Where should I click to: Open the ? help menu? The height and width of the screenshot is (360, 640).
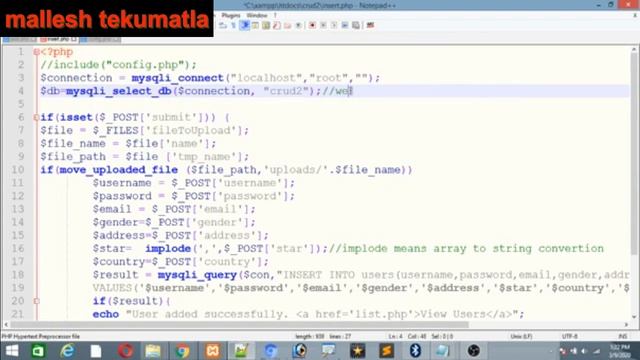pos(275,15)
